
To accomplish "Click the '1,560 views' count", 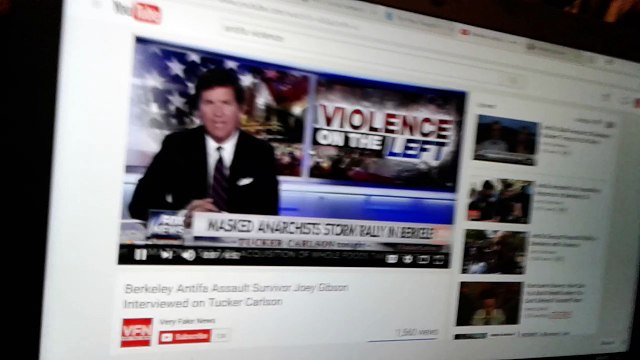I will click(417, 332).
